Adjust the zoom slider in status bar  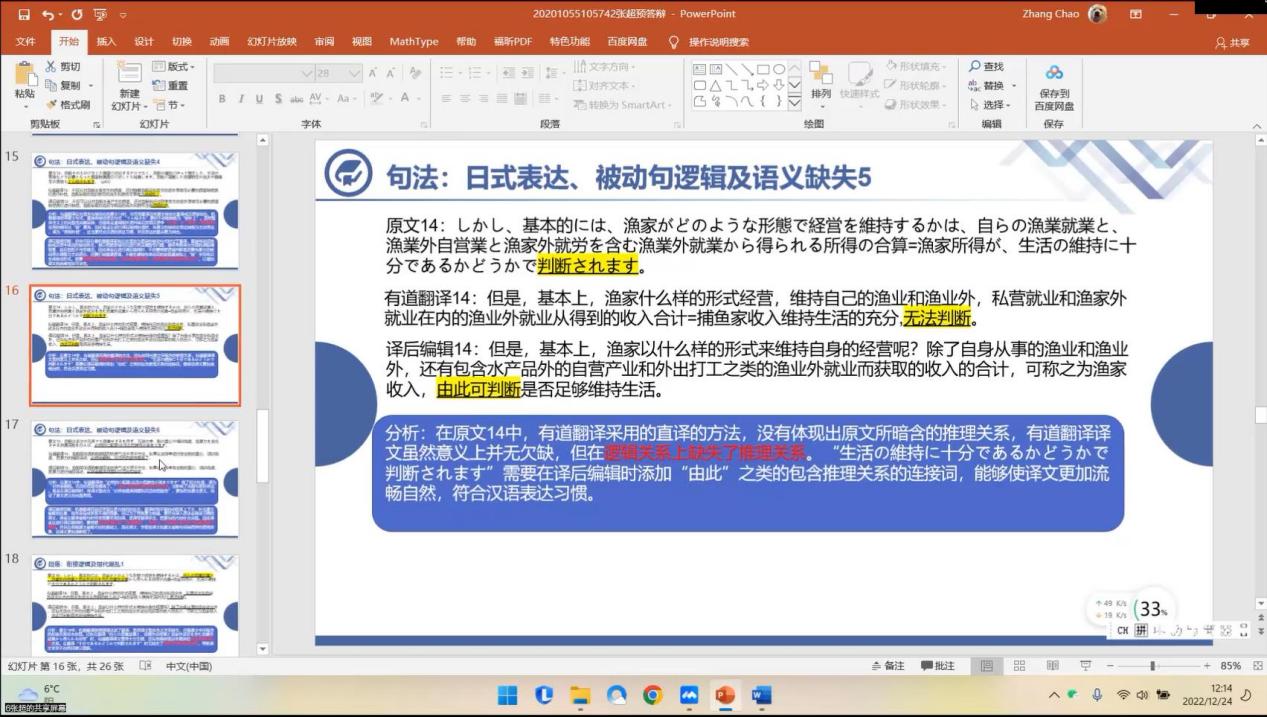pos(1153,666)
